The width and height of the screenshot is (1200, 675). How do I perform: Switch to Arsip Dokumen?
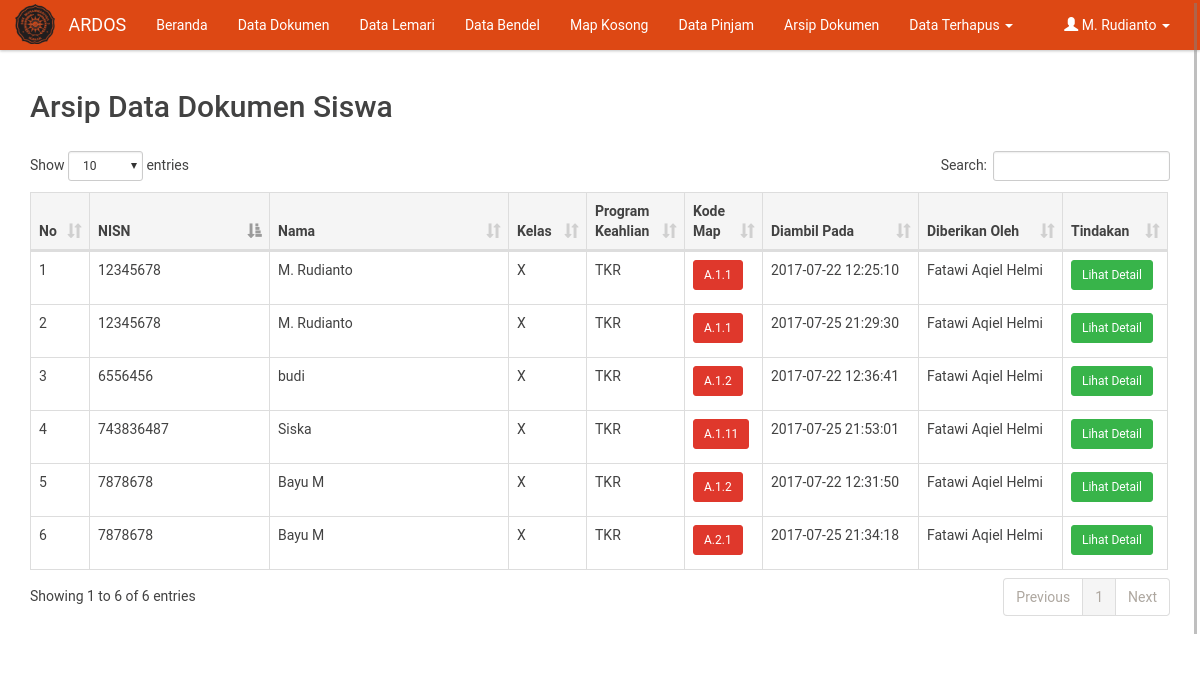[831, 24]
